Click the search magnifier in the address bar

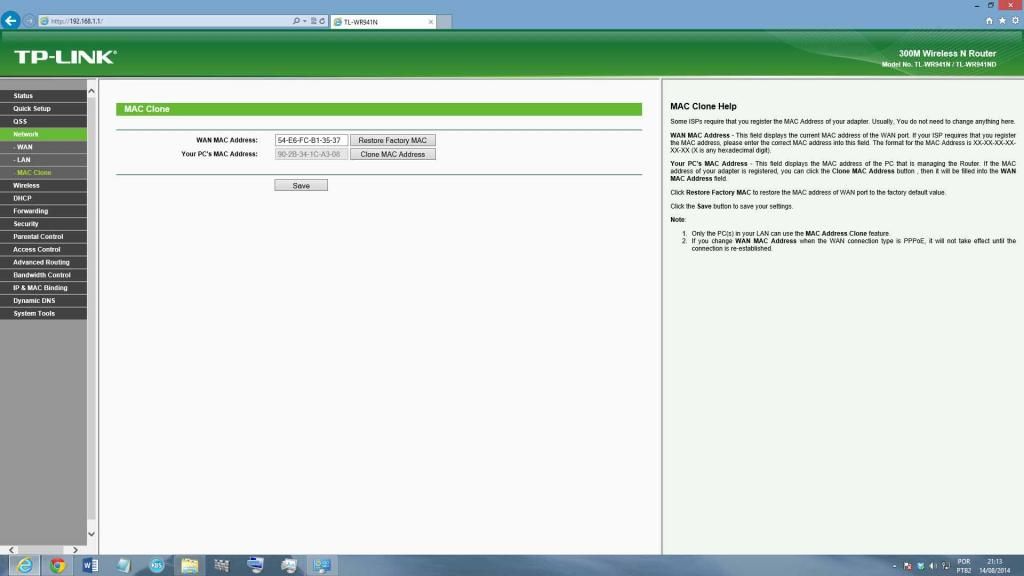click(296, 21)
